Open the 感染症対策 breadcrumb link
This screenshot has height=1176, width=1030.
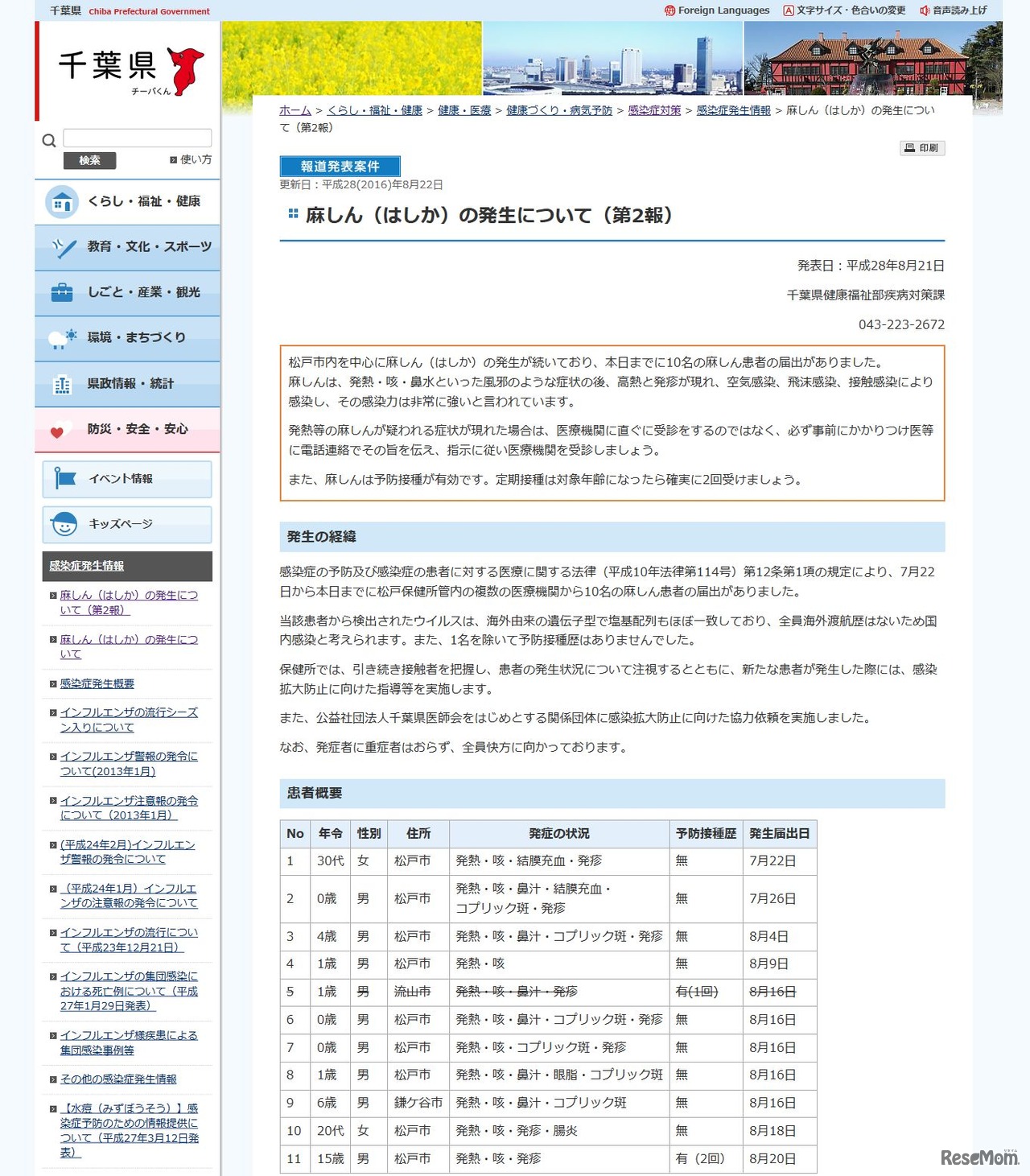[x=652, y=111]
